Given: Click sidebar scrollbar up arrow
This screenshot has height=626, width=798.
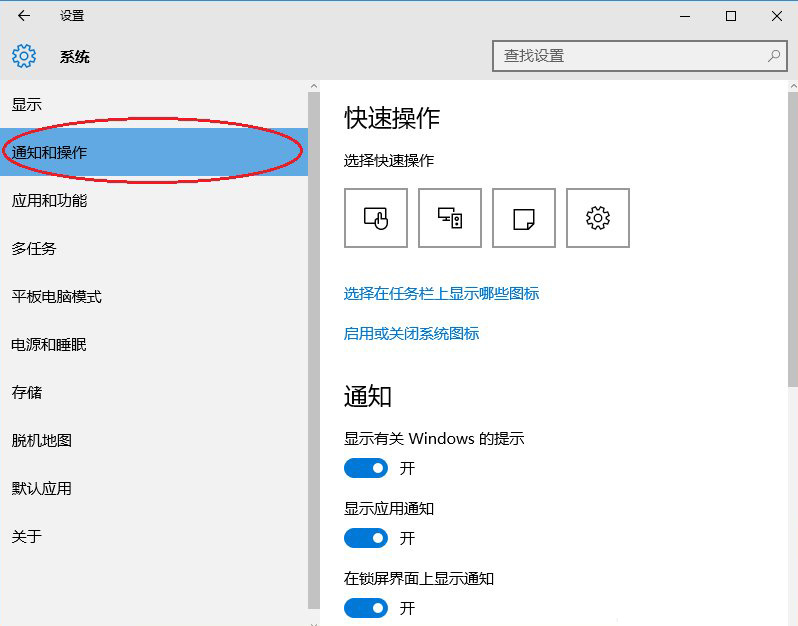Looking at the screenshot, I should [314, 86].
